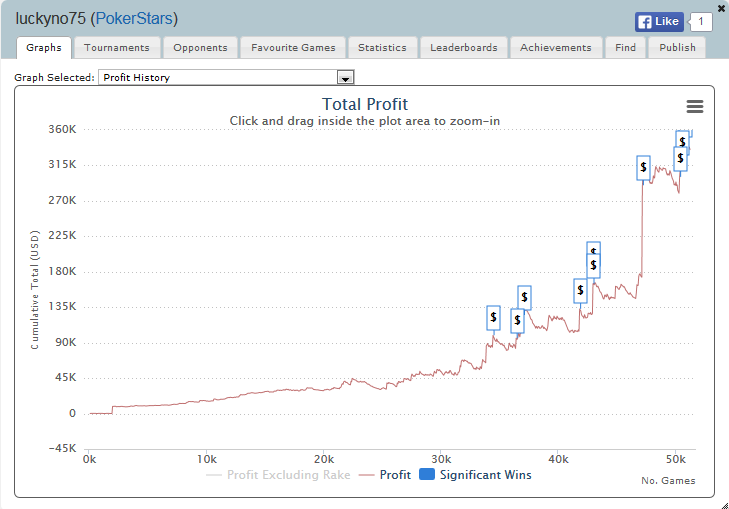Viewport: 729px width, 509px height.
Task: Go to the Statistics tab
Action: click(x=382, y=47)
